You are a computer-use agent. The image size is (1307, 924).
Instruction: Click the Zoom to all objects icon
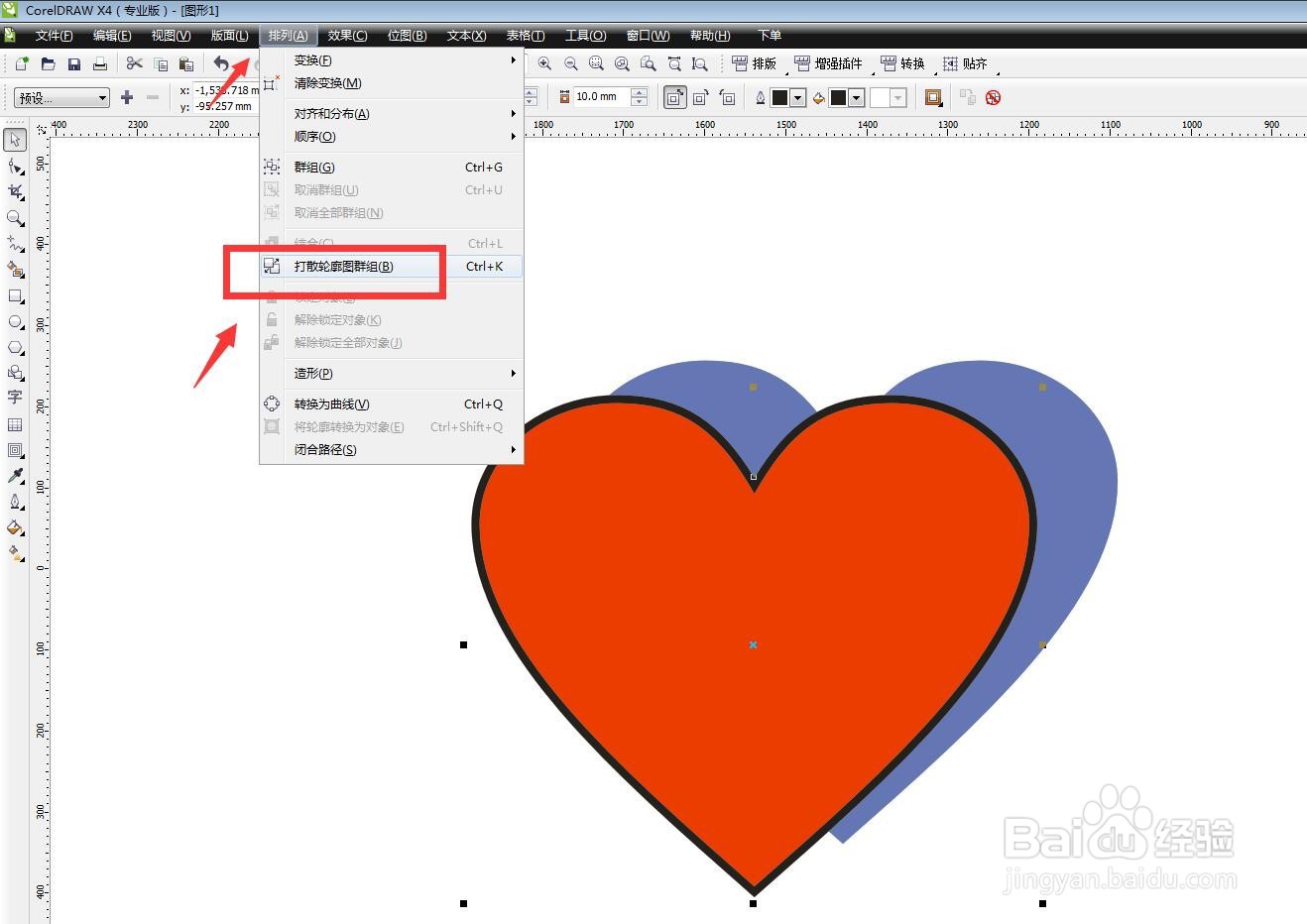(622, 63)
